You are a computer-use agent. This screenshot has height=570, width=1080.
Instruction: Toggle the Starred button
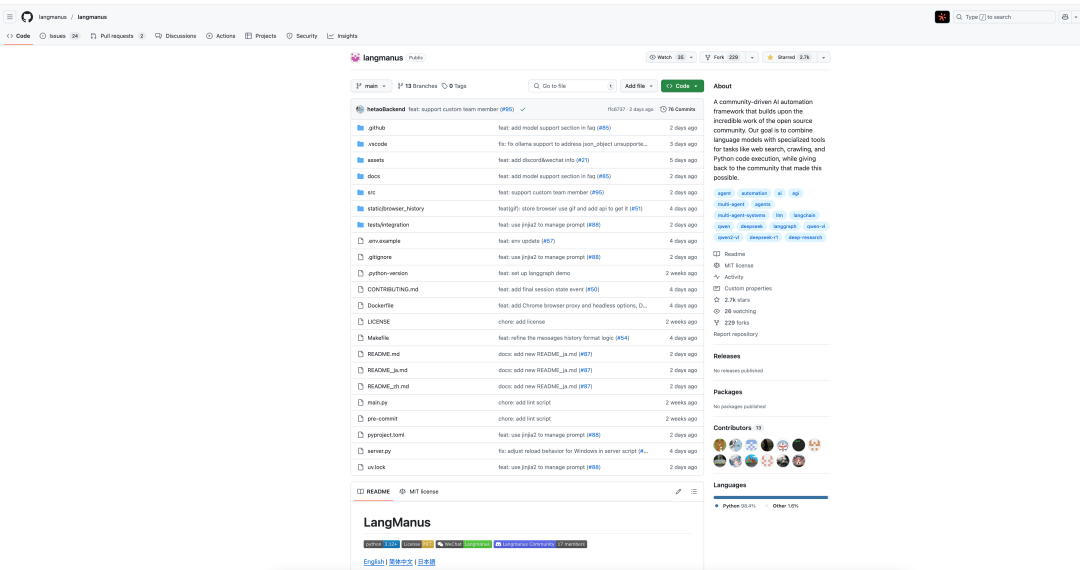tap(789, 58)
